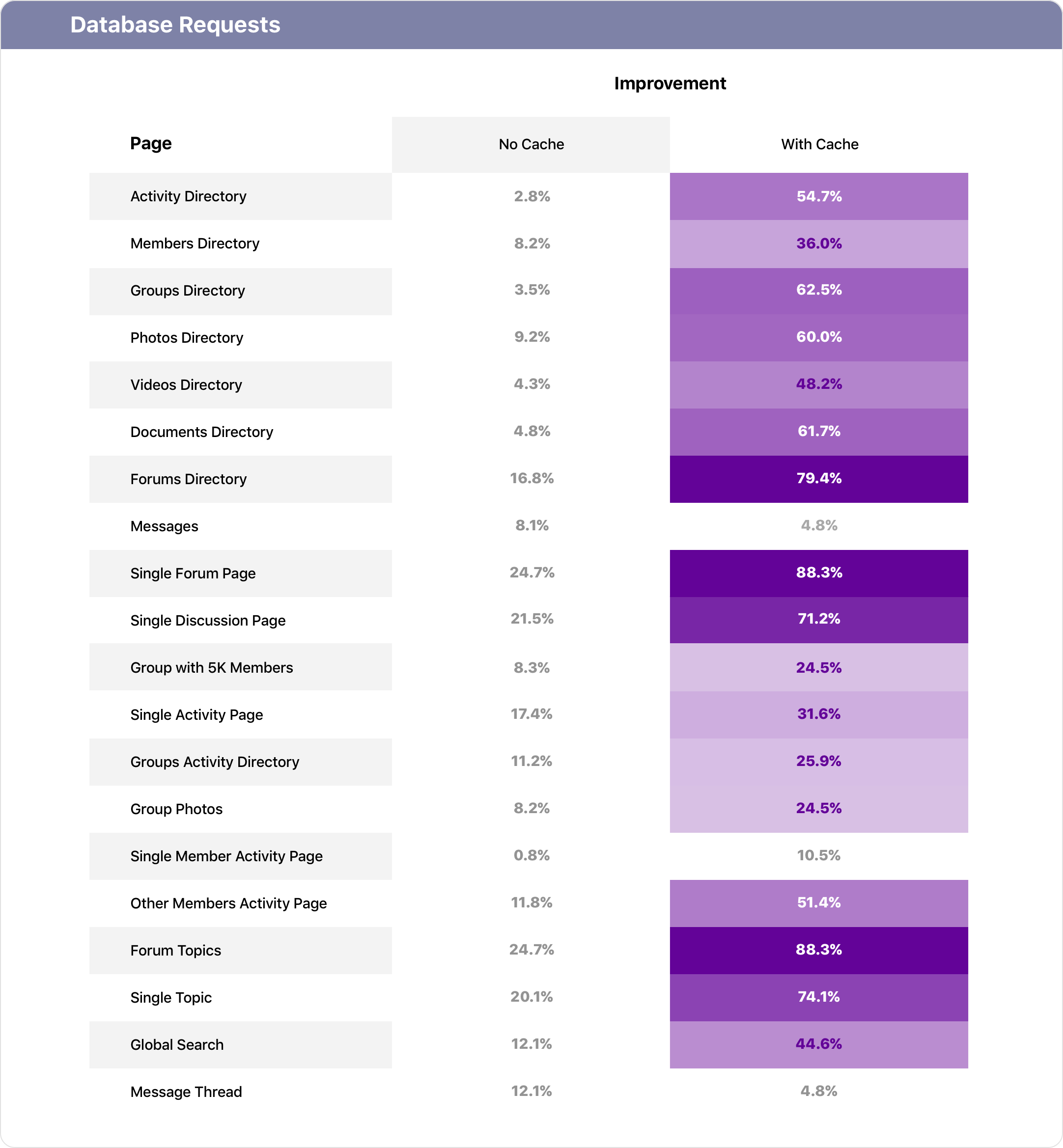
Task: Select the 54.7% Activity Directory cell
Action: (819, 196)
